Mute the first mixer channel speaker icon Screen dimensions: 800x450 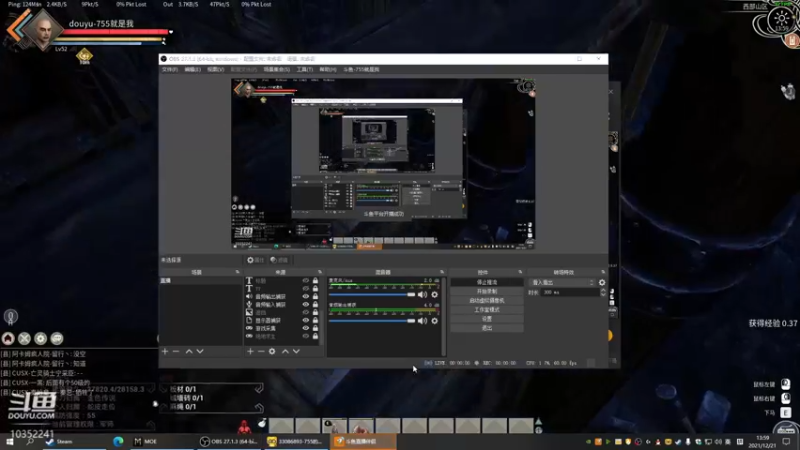click(x=422, y=294)
